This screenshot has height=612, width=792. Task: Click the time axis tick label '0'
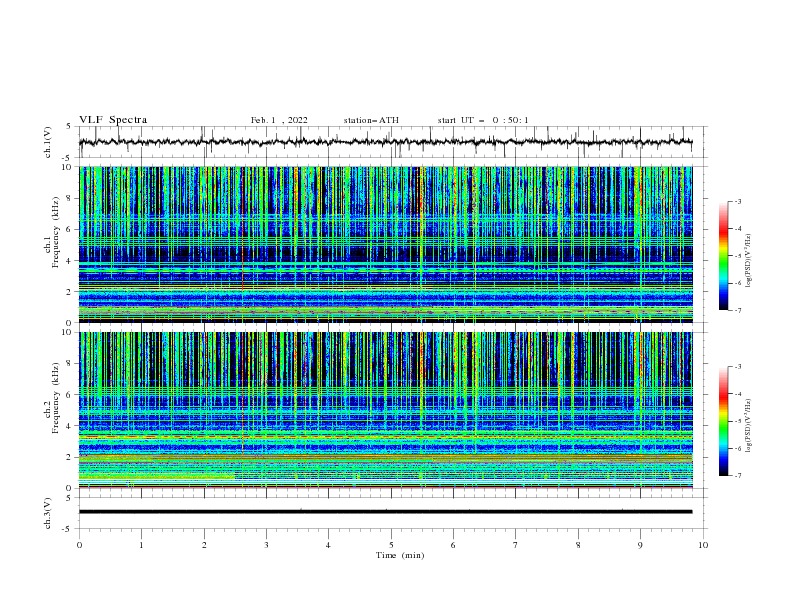[x=79, y=545]
